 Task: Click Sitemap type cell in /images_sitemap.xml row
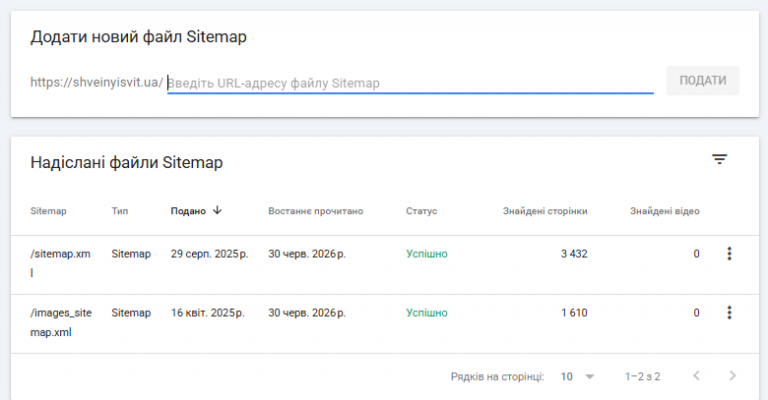(131, 312)
